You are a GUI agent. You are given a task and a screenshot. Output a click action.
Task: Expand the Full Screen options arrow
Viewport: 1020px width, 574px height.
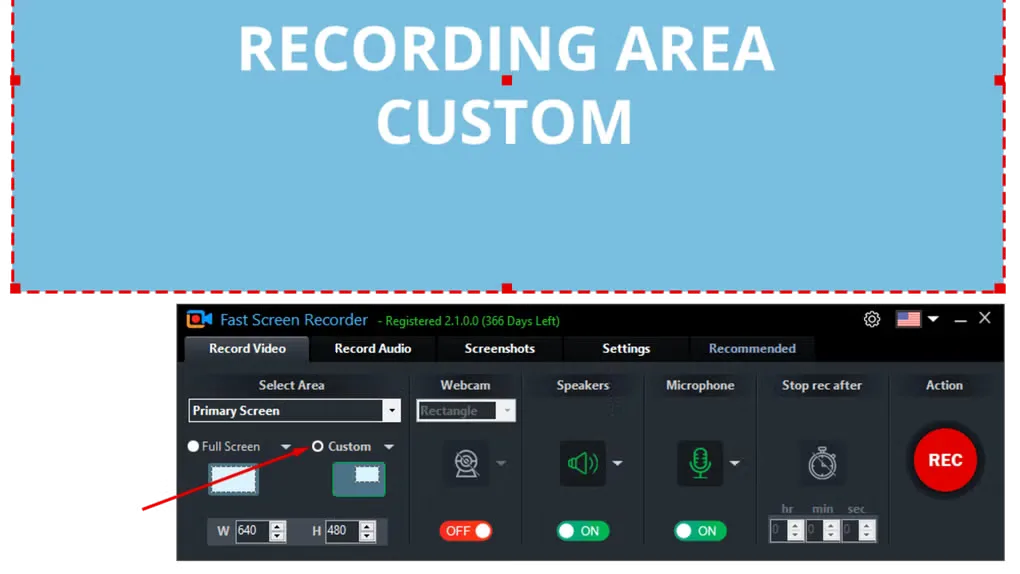tap(286, 447)
